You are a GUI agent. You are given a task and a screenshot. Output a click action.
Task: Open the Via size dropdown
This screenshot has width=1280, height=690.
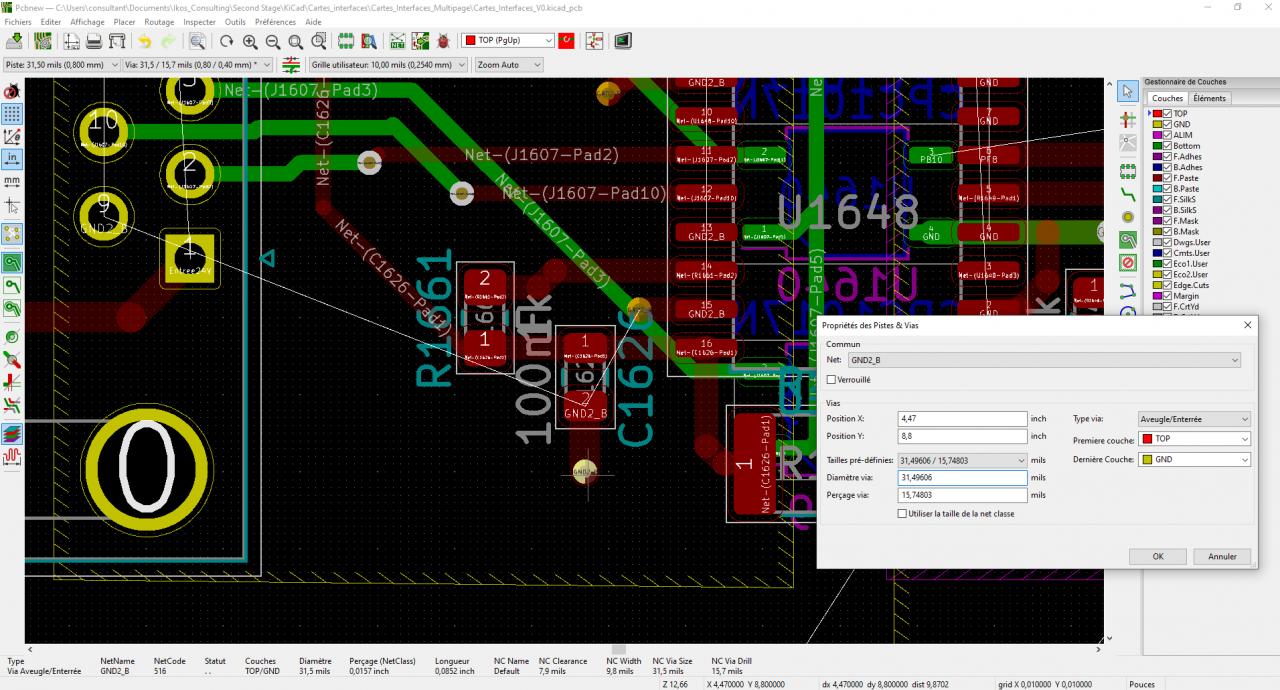coord(198,65)
